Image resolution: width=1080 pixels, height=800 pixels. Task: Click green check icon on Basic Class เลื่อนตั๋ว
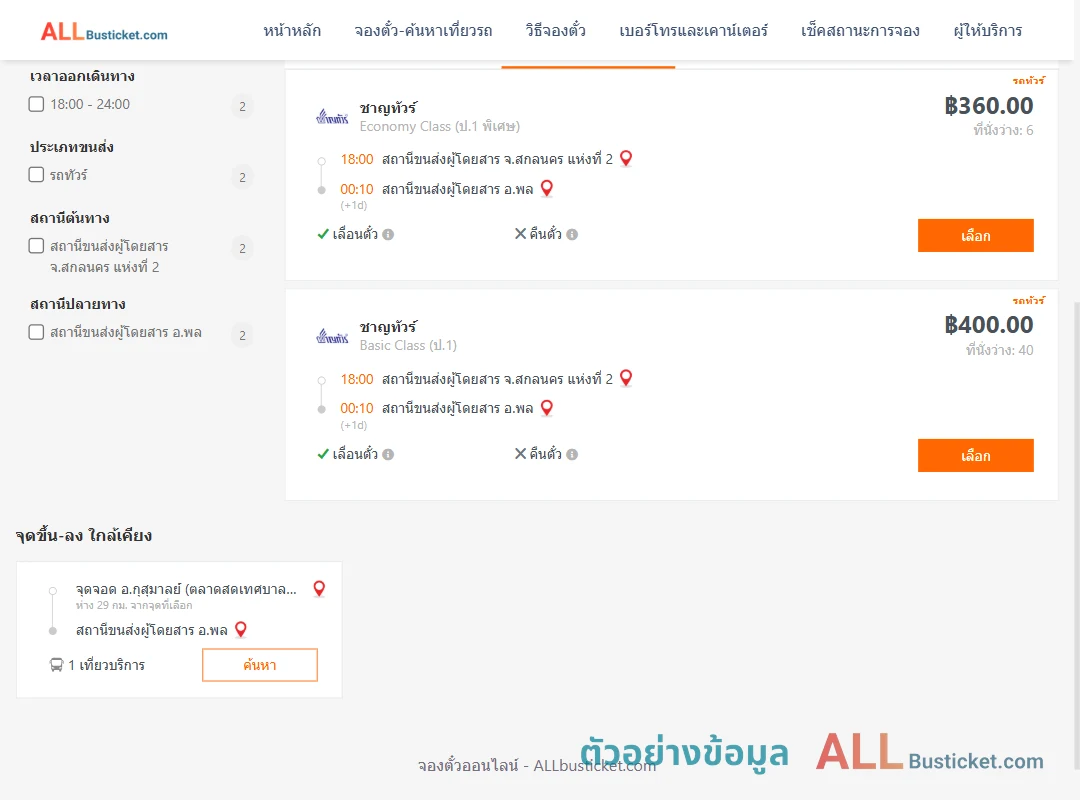click(322, 454)
